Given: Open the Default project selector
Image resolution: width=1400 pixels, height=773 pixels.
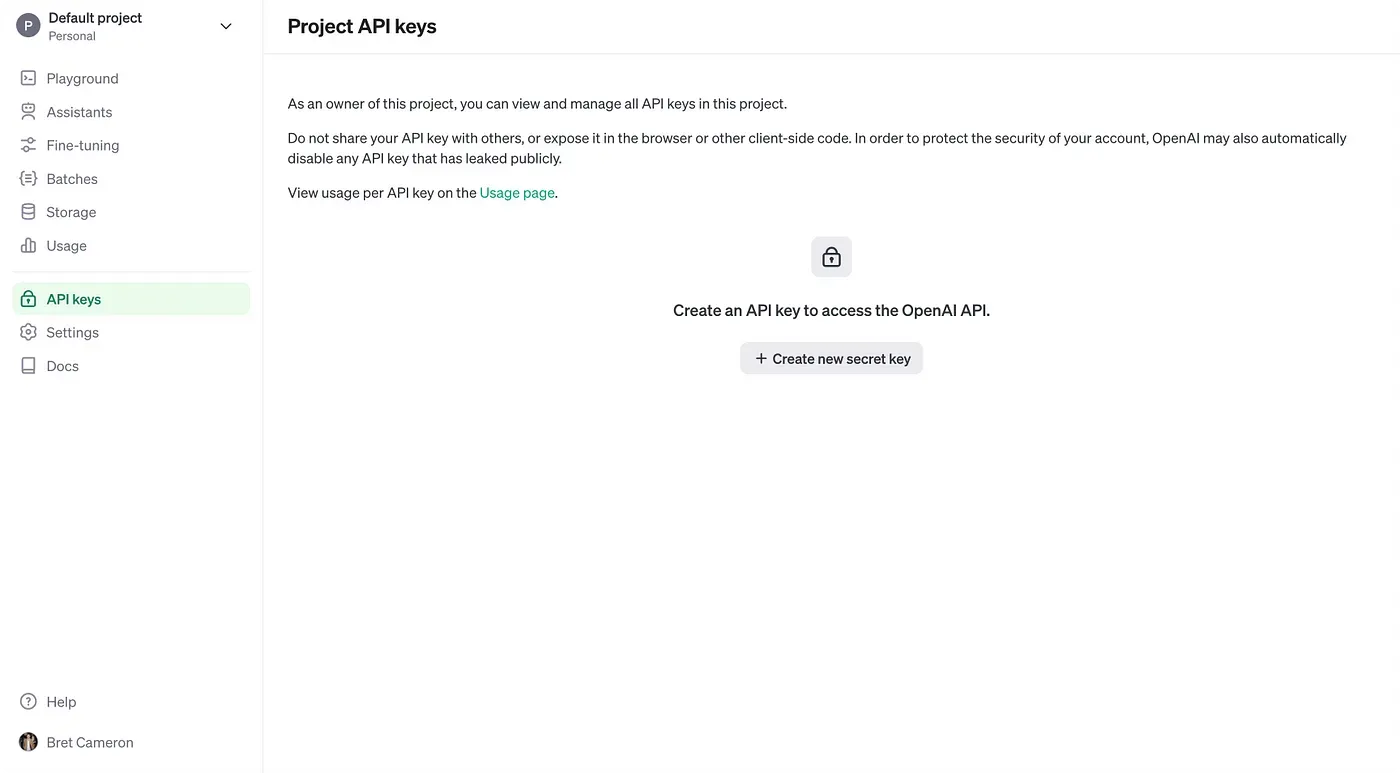Looking at the screenshot, I should tap(125, 26).
